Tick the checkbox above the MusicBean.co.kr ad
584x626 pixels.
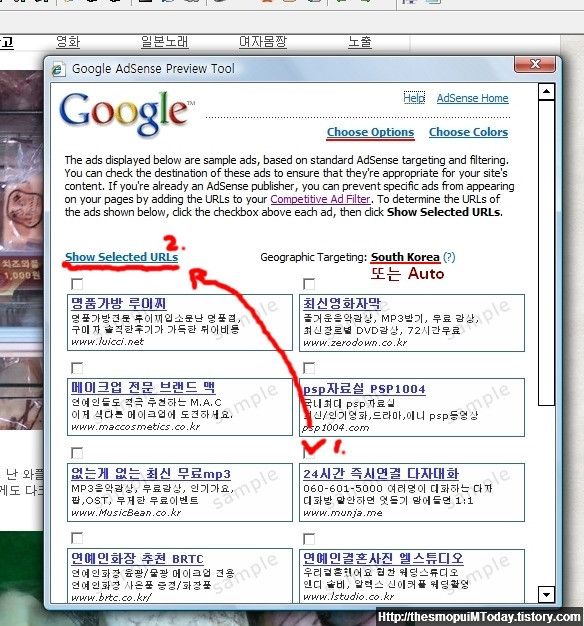[77, 453]
